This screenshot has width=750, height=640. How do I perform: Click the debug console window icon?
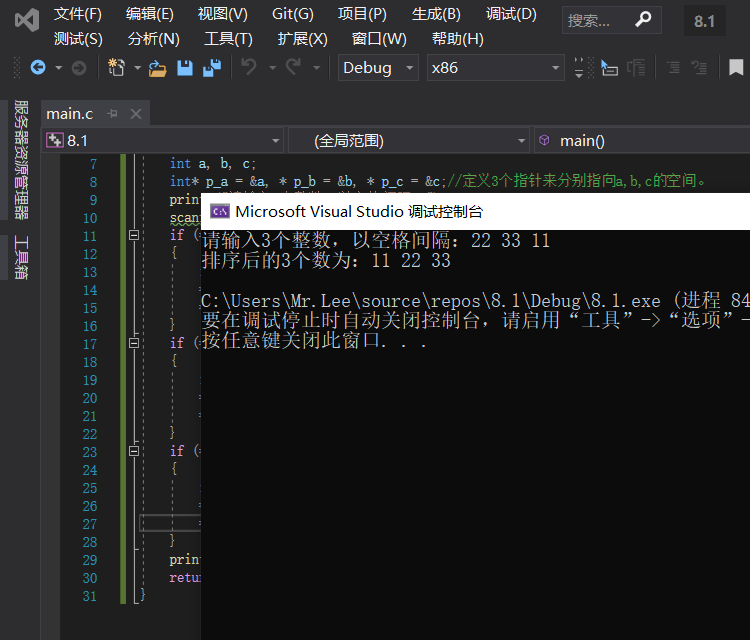tap(220, 211)
